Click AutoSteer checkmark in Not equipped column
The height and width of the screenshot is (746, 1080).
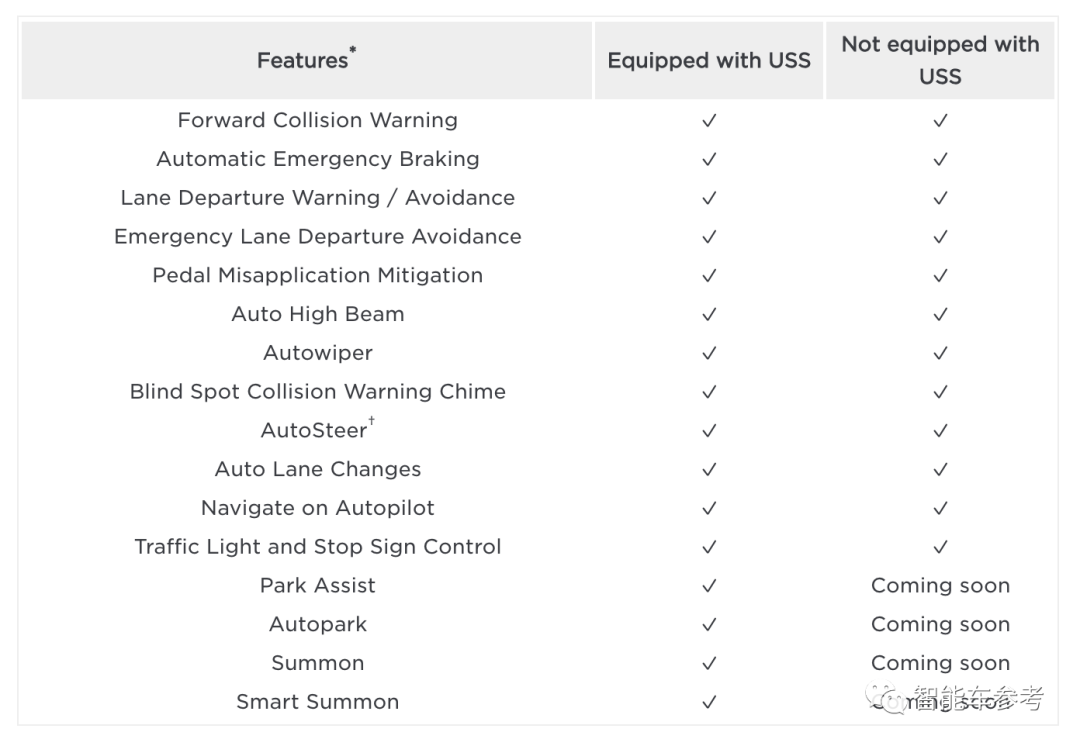tap(940, 430)
